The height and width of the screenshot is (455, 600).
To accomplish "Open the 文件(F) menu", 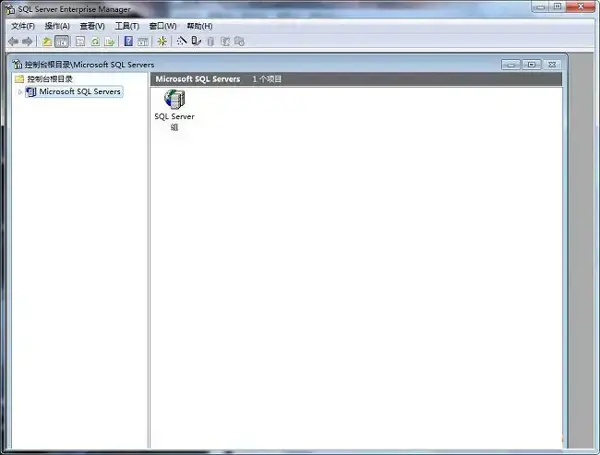I will 23,26.
